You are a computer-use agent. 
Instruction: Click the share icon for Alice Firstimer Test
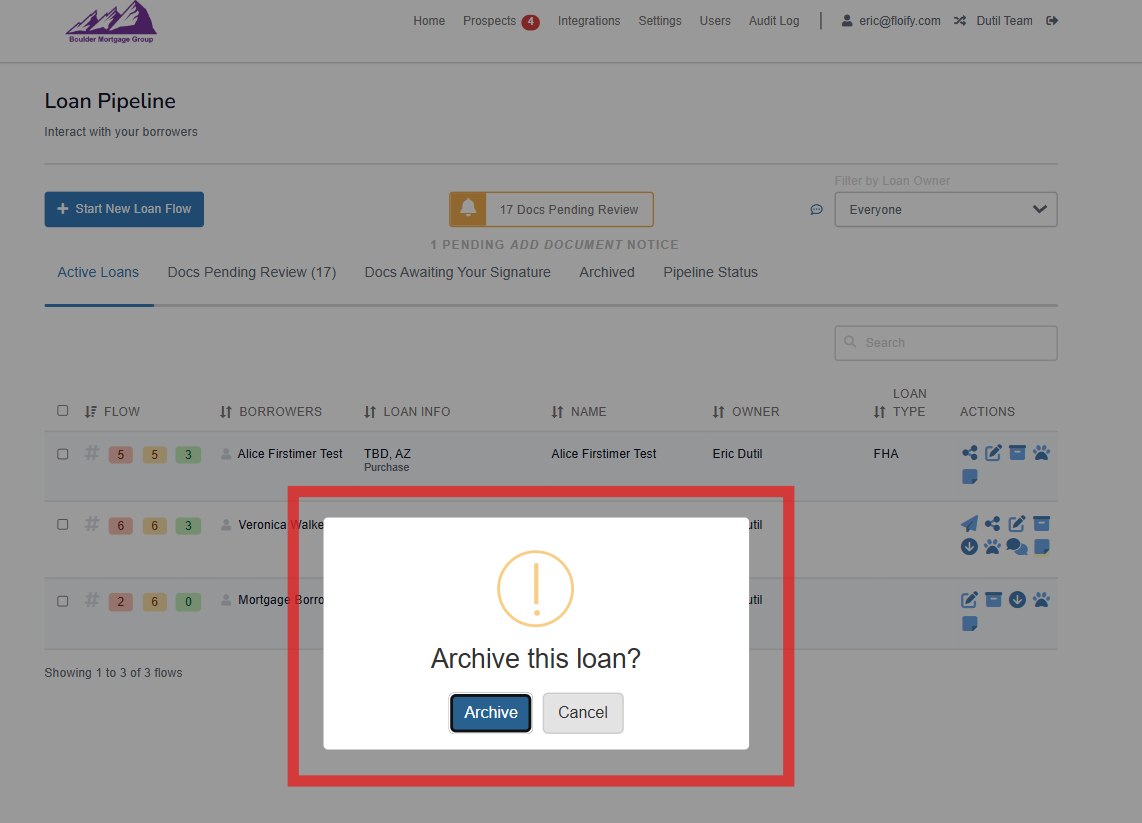click(x=969, y=453)
